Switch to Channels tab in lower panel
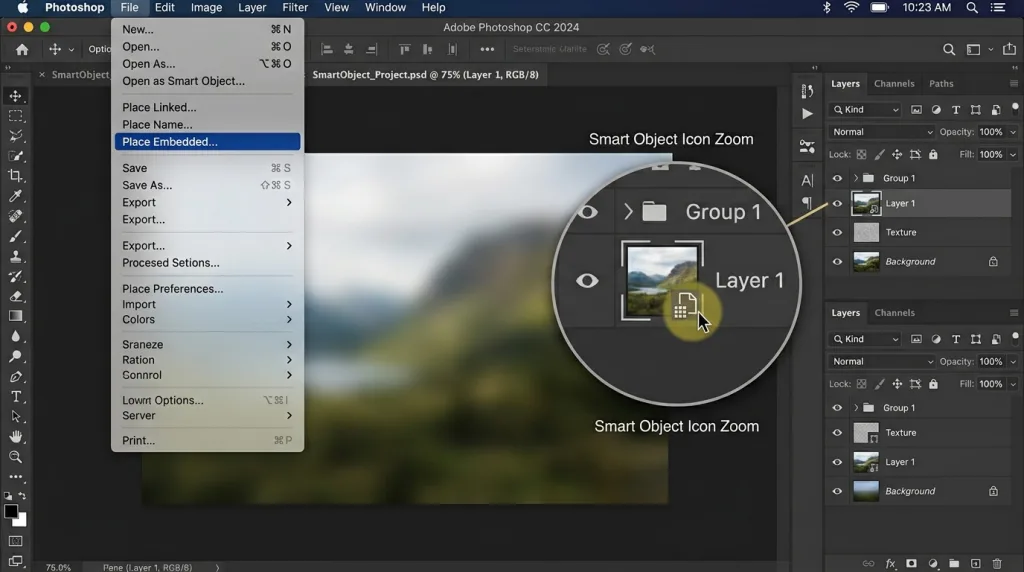 [x=895, y=313]
